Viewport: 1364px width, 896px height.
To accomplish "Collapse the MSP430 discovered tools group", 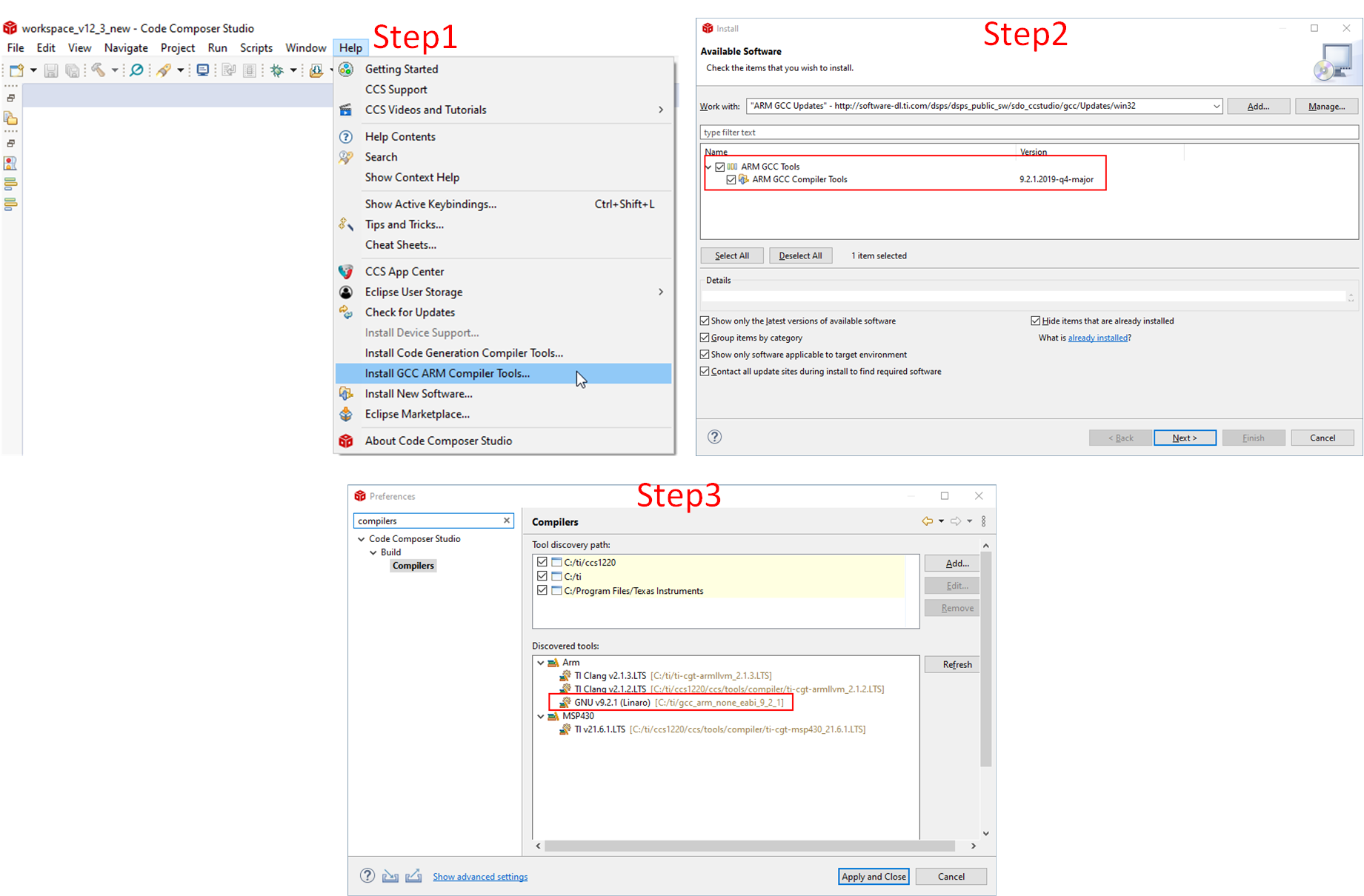I will (541, 716).
